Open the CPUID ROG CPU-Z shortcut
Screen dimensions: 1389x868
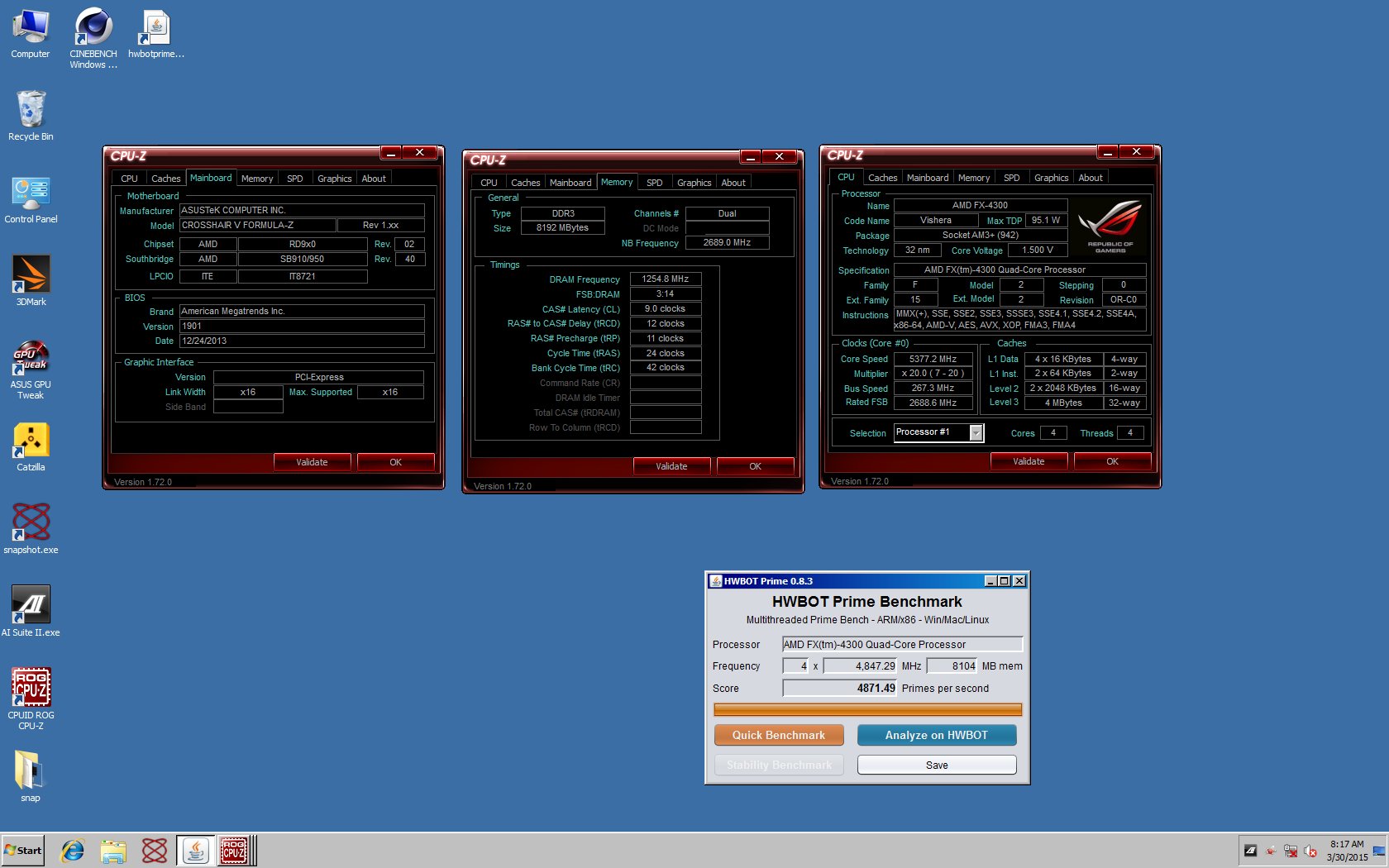click(31, 699)
